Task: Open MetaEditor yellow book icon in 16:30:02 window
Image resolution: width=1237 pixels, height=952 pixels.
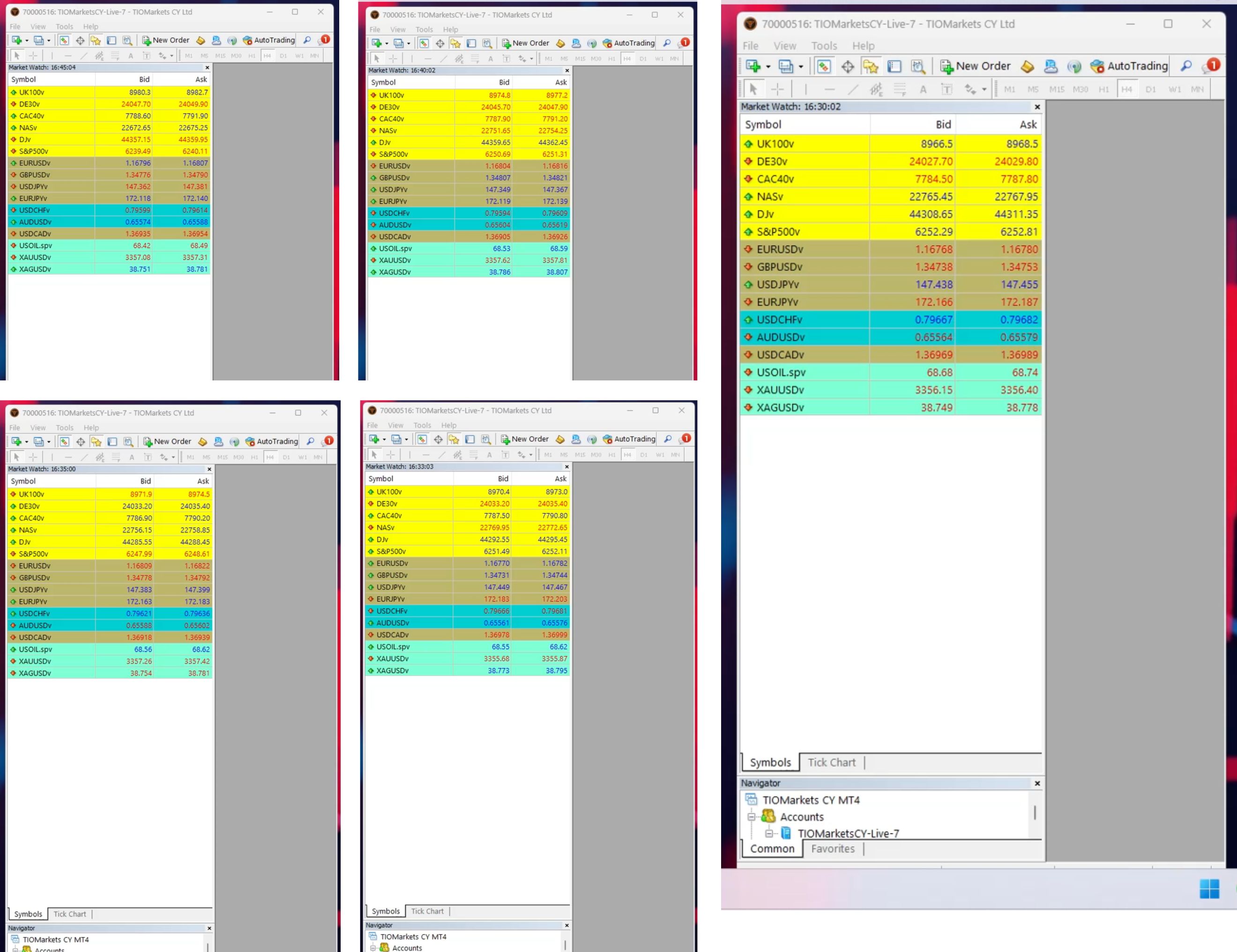Action: pos(1027,66)
